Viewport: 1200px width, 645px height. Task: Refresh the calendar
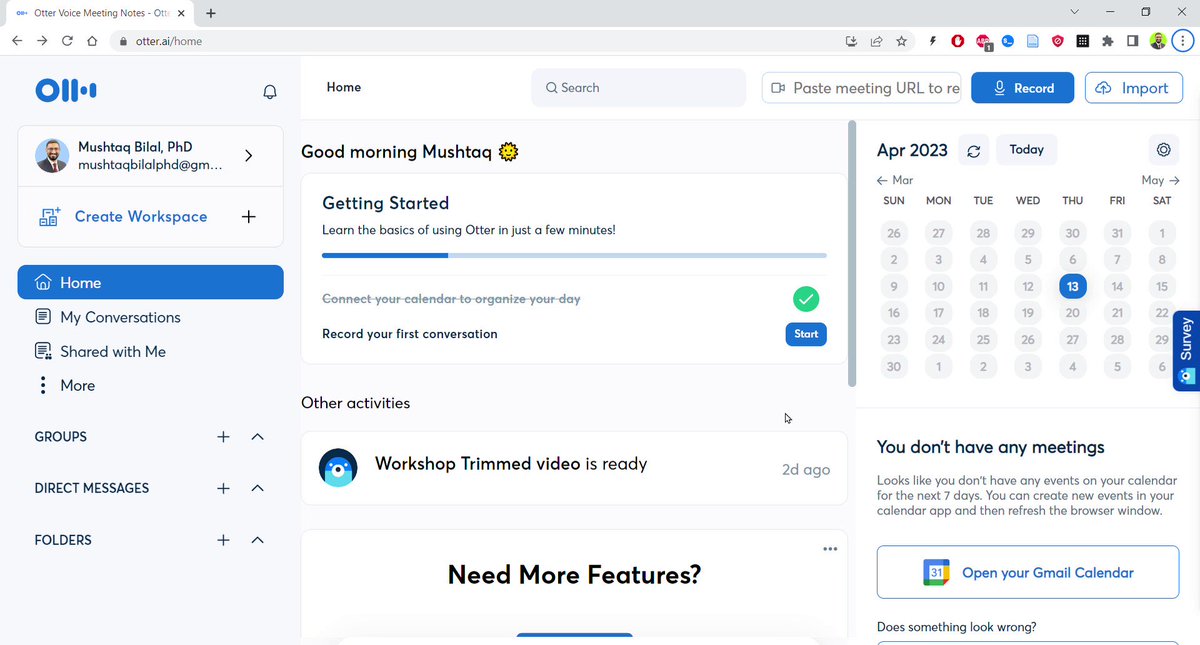pyautogui.click(x=973, y=151)
